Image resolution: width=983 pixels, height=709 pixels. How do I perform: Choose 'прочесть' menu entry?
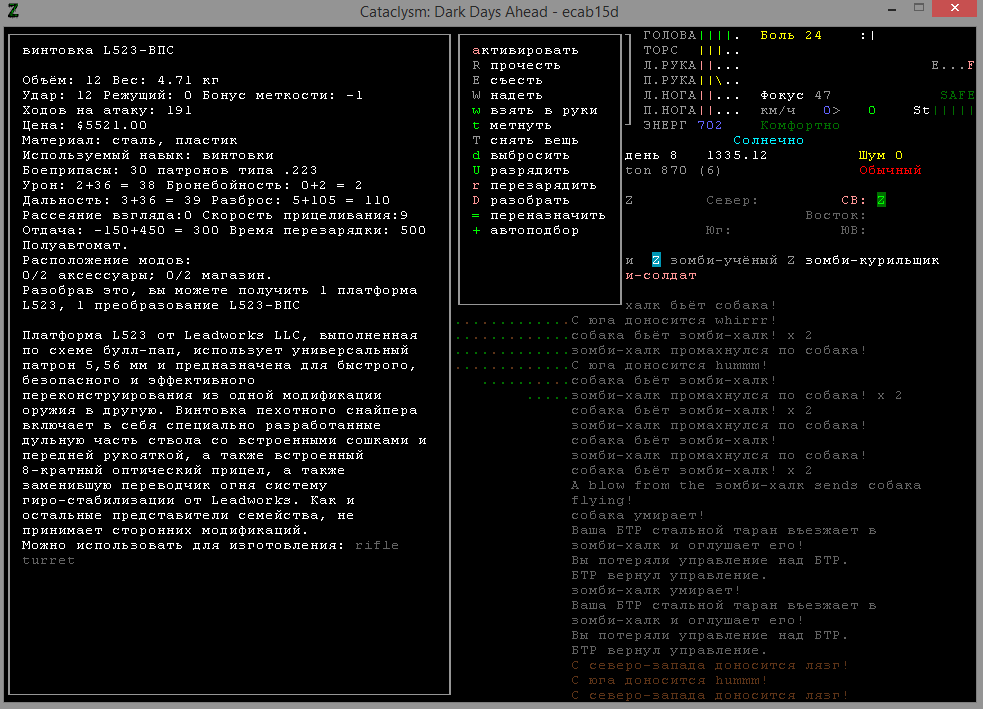point(517,65)
